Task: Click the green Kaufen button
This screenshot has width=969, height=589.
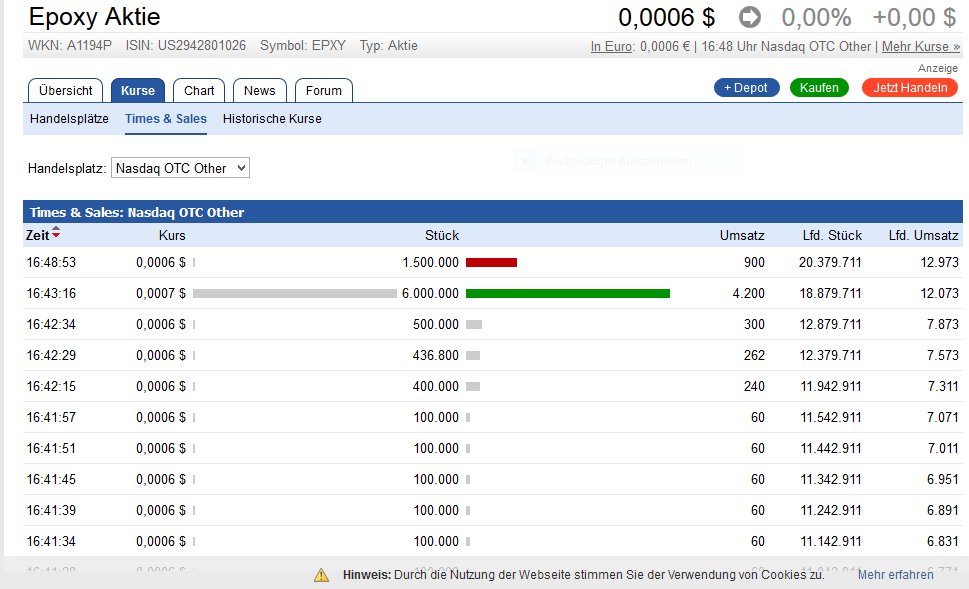Action: point(819,88)
